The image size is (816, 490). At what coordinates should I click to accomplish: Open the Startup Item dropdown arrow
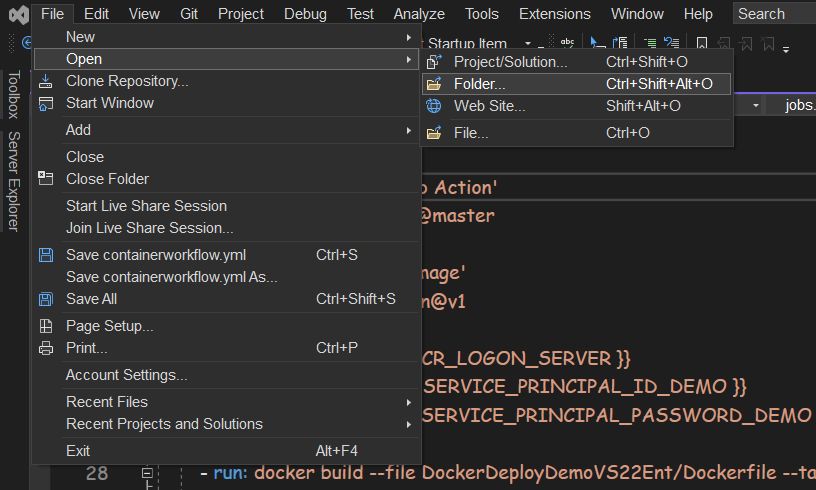[x=526, y=44]
